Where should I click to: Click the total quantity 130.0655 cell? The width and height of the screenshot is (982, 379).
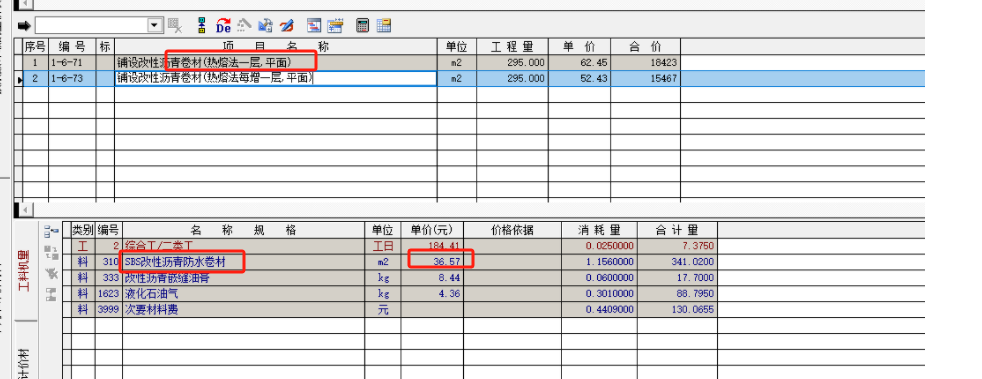click(678, 309)
